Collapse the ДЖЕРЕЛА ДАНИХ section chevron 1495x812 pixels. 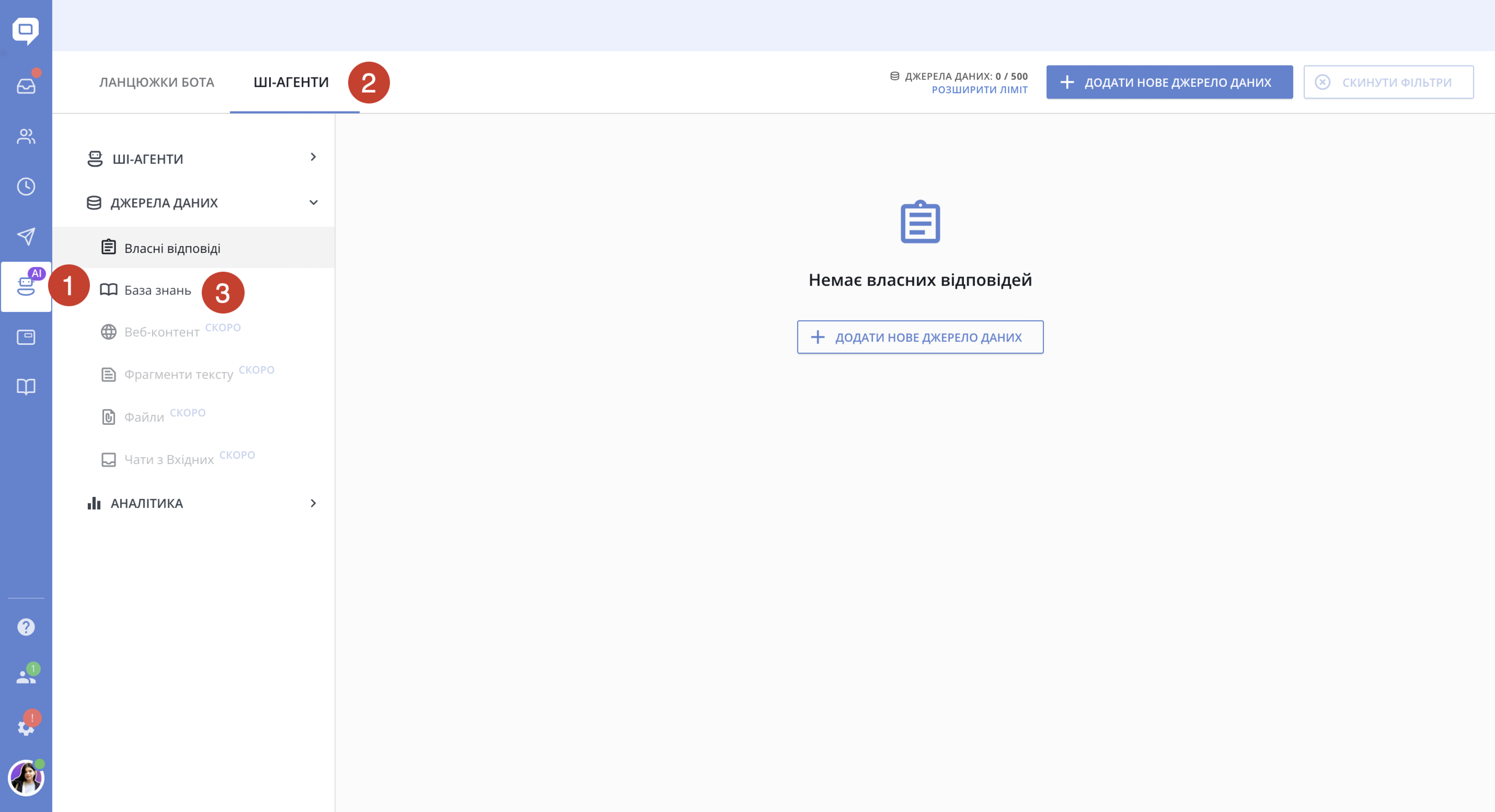[x=313, y=202]
